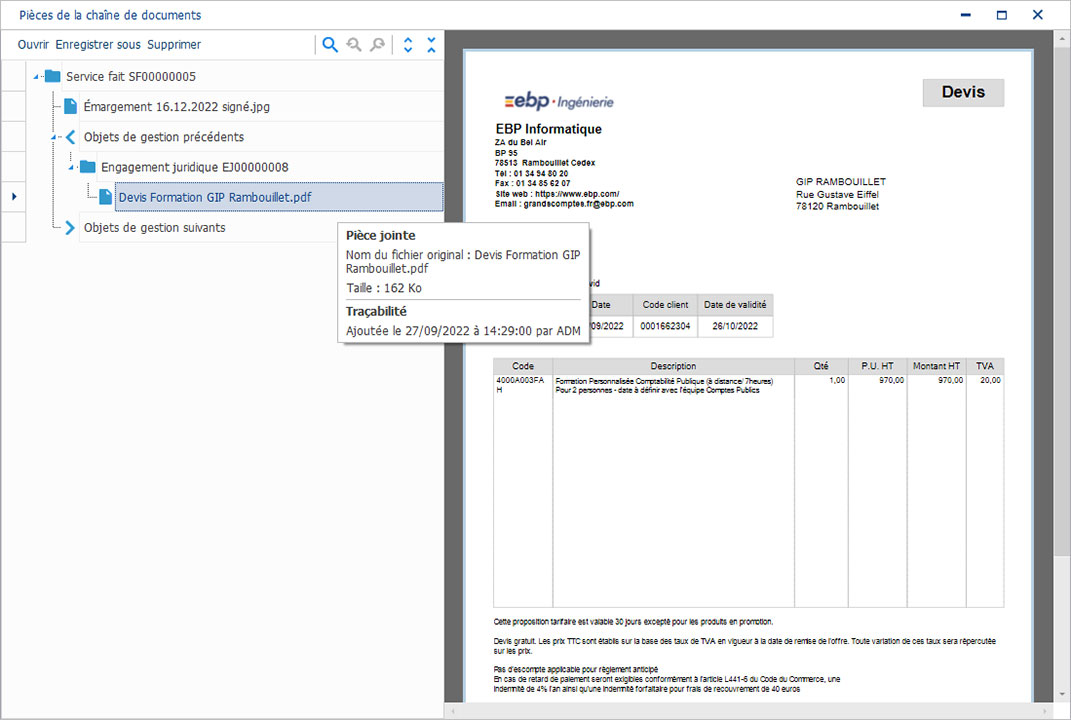1071x720 pixels.
Task: Click the validity date 26/10/2022
Action: [x=735, y=326]
